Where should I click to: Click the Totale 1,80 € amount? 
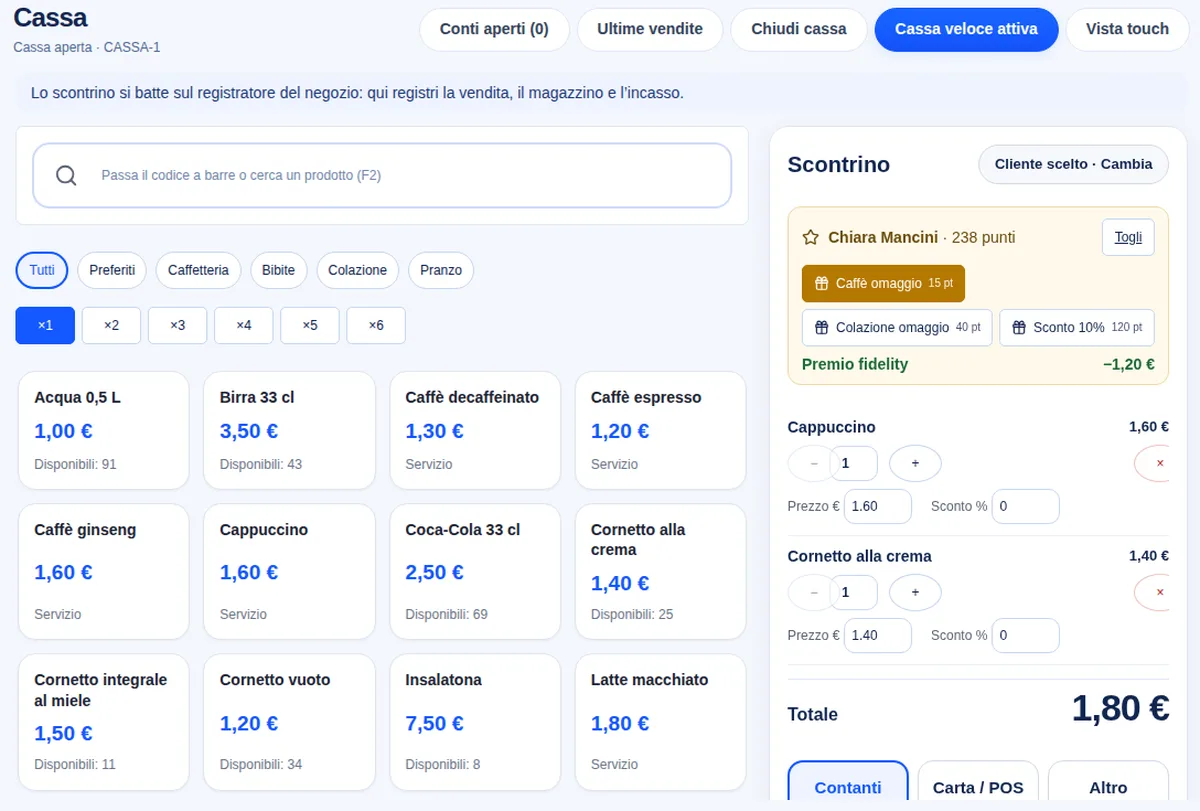(x=1120, y=708)
